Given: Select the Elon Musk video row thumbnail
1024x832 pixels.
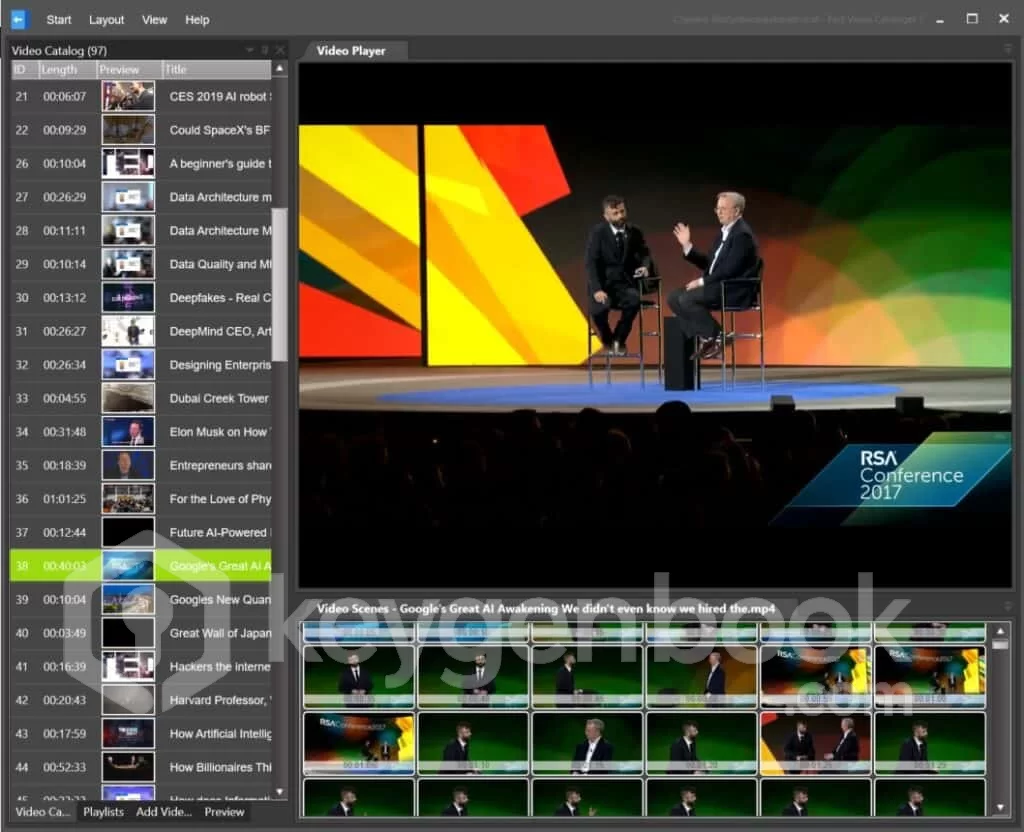Looking at the screenshot, I should coord(128,432).
